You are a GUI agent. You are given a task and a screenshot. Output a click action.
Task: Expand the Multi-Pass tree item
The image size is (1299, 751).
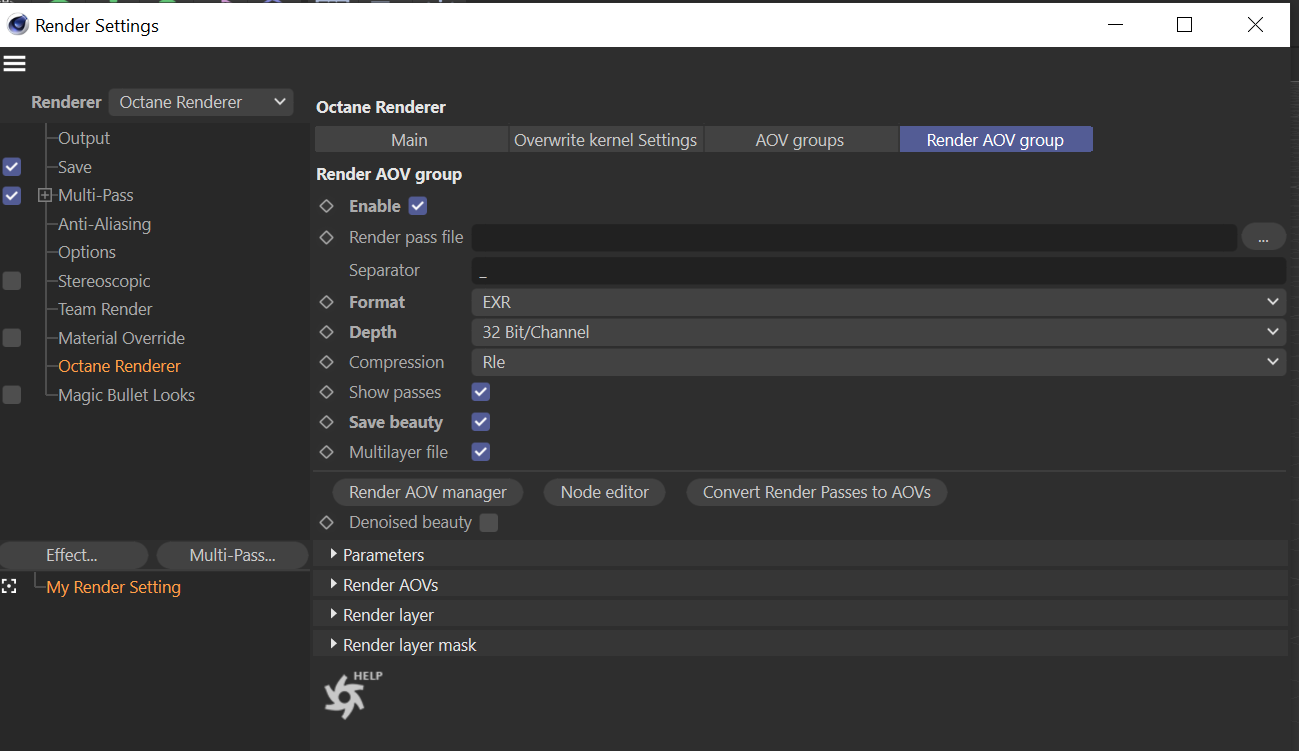coord(45,196)
